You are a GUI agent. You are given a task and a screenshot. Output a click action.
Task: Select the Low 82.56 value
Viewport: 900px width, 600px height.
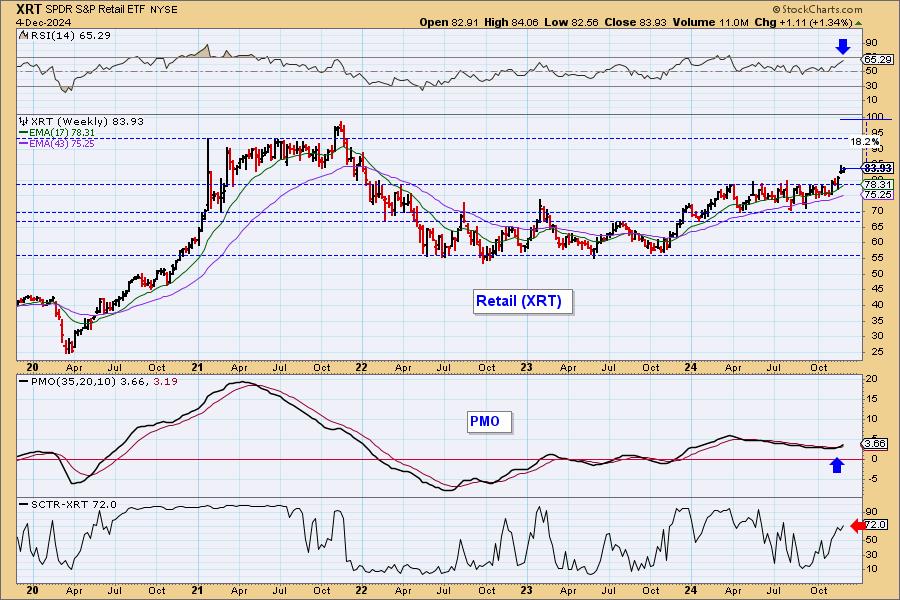coord(571,22)
